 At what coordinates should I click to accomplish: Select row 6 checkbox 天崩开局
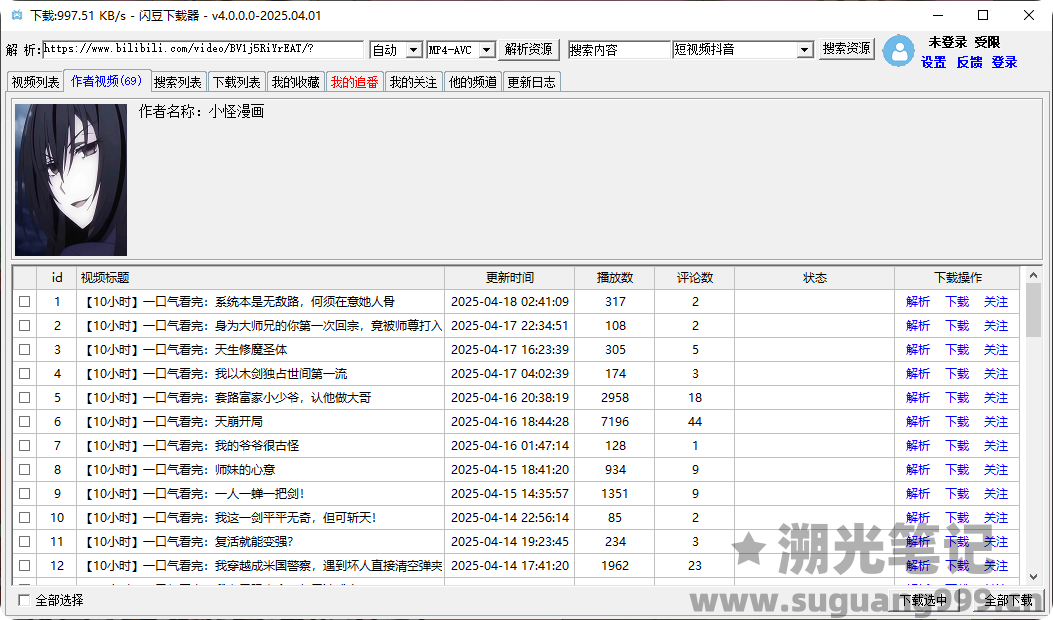tap(25, 422)
